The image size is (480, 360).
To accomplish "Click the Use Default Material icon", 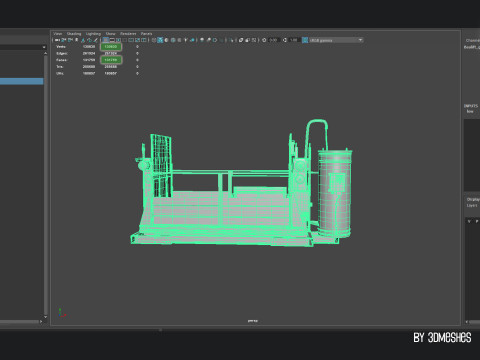I will (x=166, y=40).
